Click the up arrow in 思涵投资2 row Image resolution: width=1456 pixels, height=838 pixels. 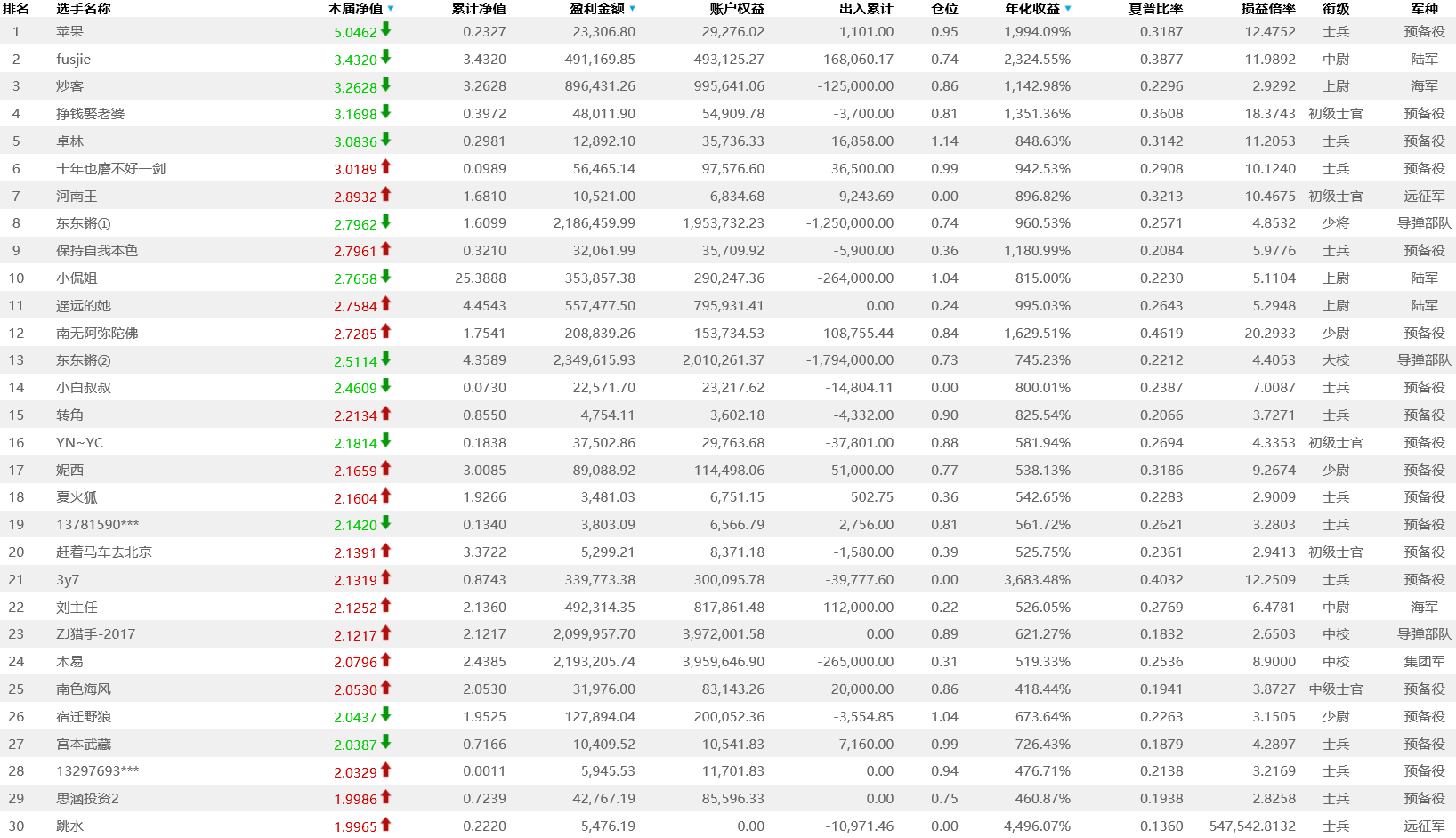tap(385, 797)
